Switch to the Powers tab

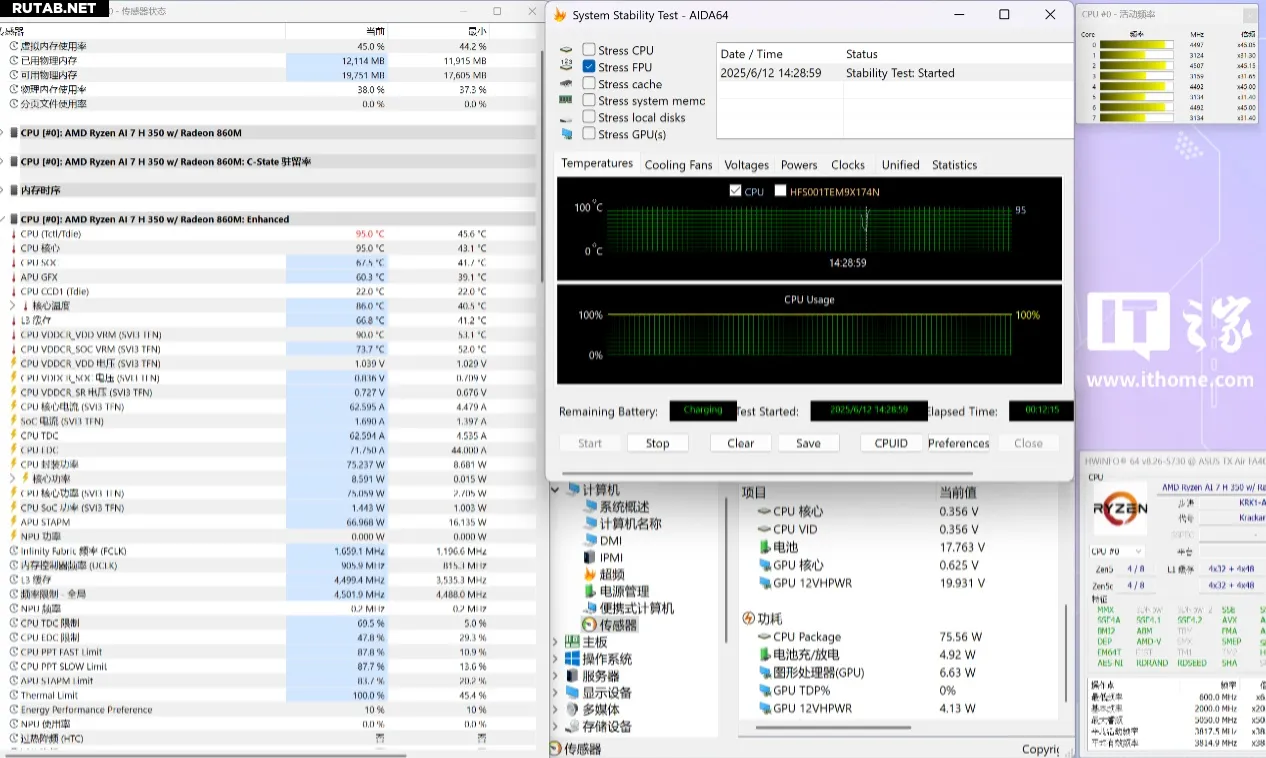tap(799, 165)
